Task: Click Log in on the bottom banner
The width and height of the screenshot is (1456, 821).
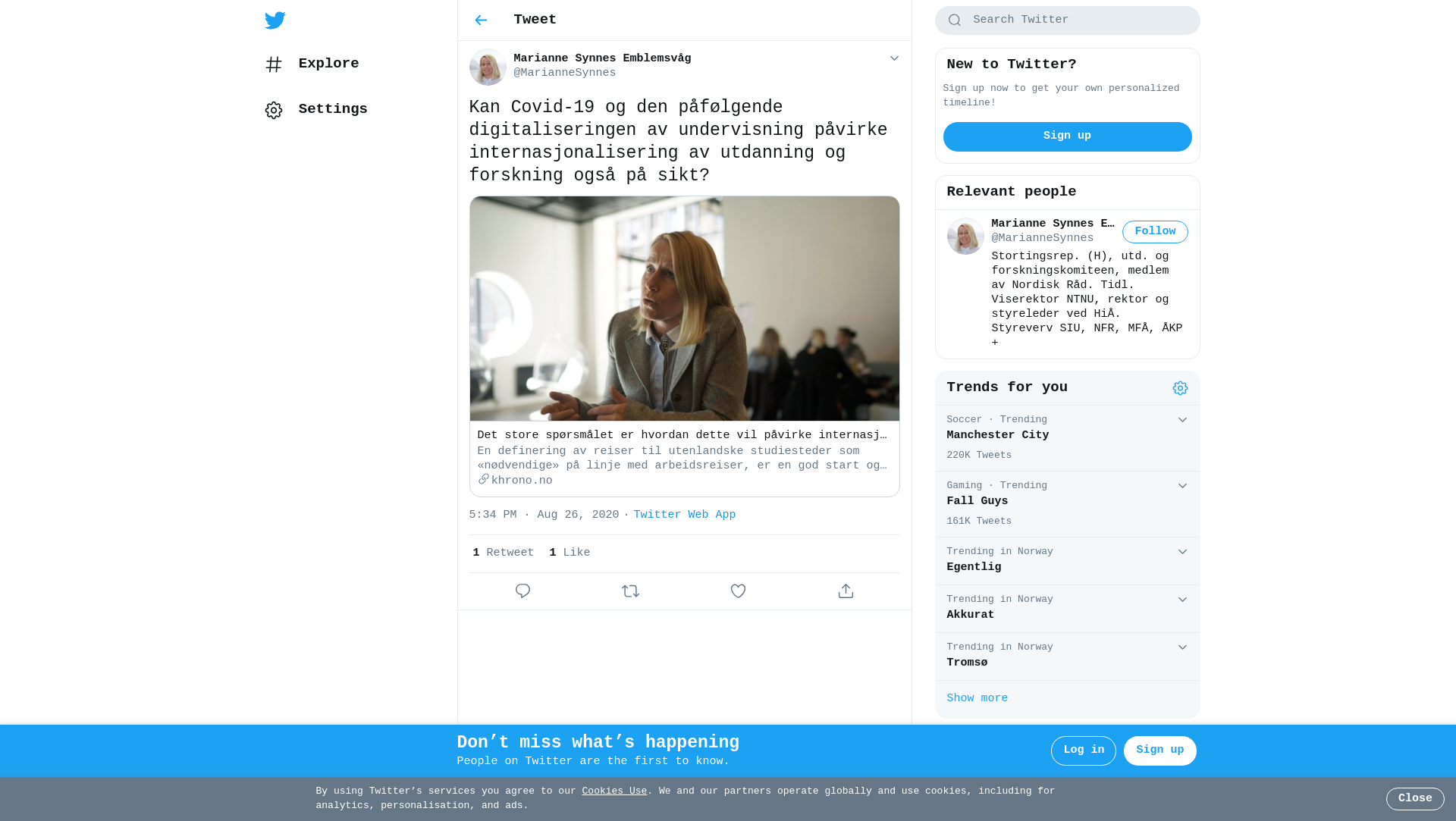Action: [x=1083, y=750]
